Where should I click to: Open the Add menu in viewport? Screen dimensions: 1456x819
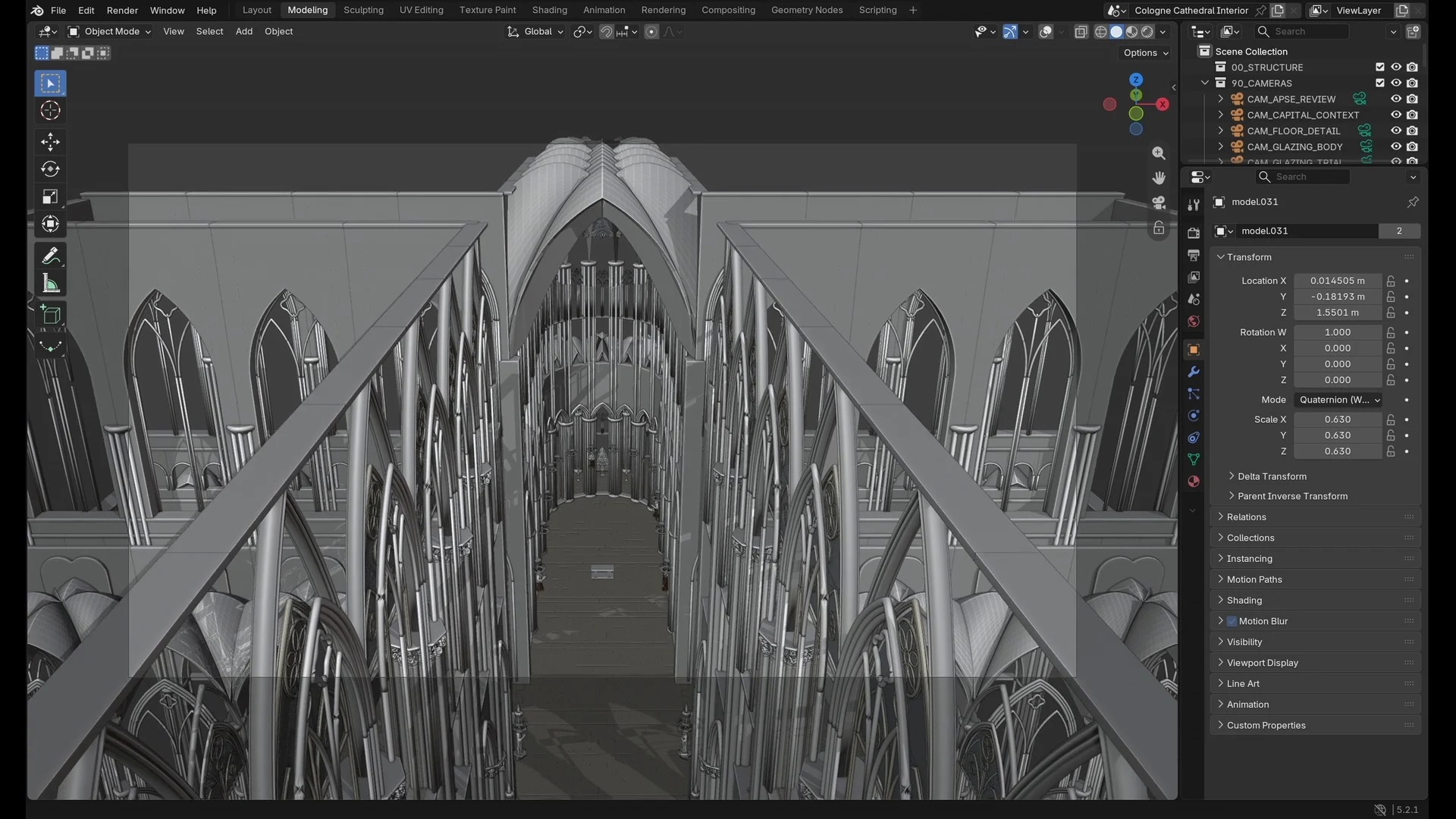(x=244, y=32)
